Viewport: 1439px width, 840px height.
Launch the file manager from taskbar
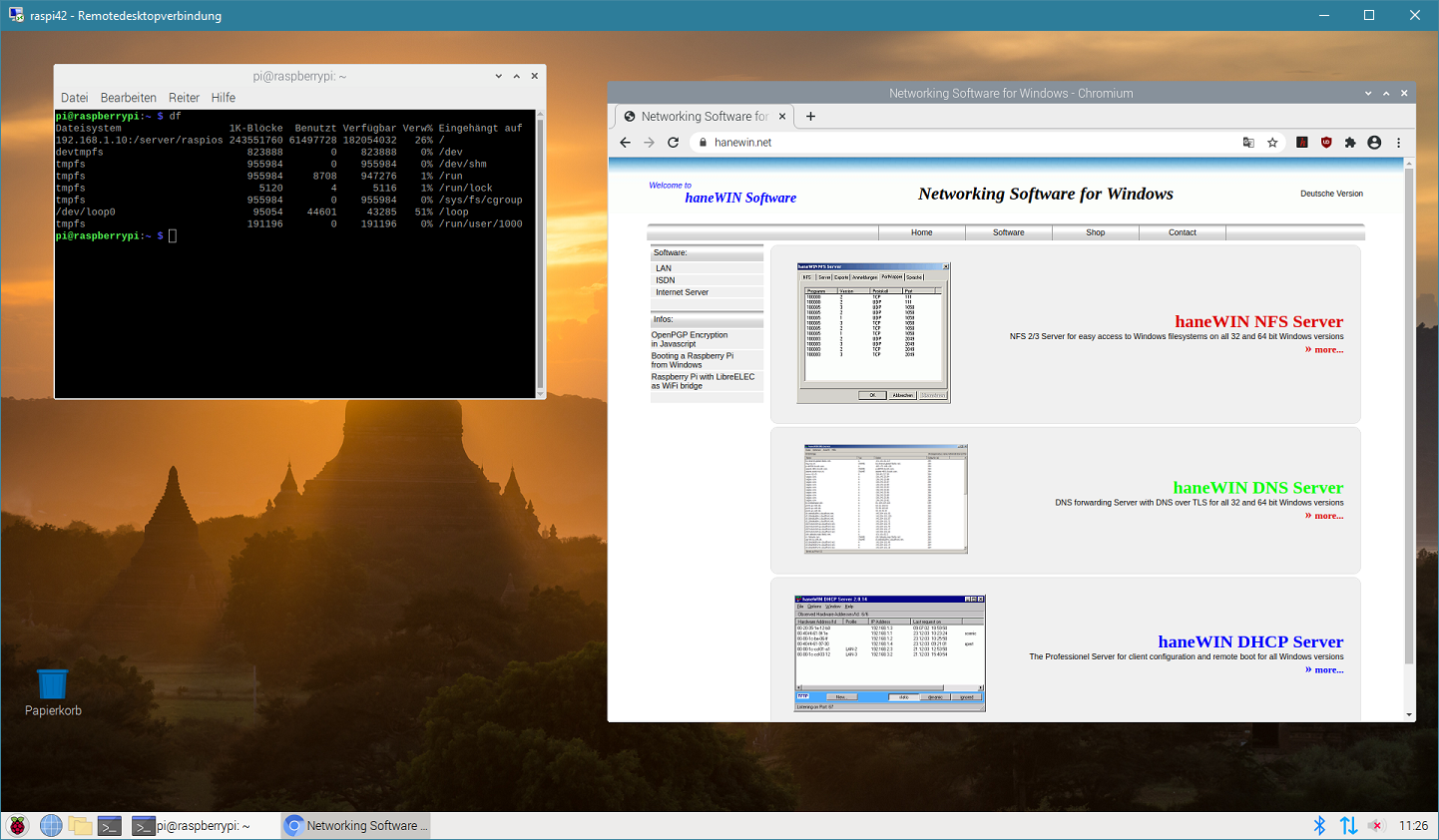80,825
